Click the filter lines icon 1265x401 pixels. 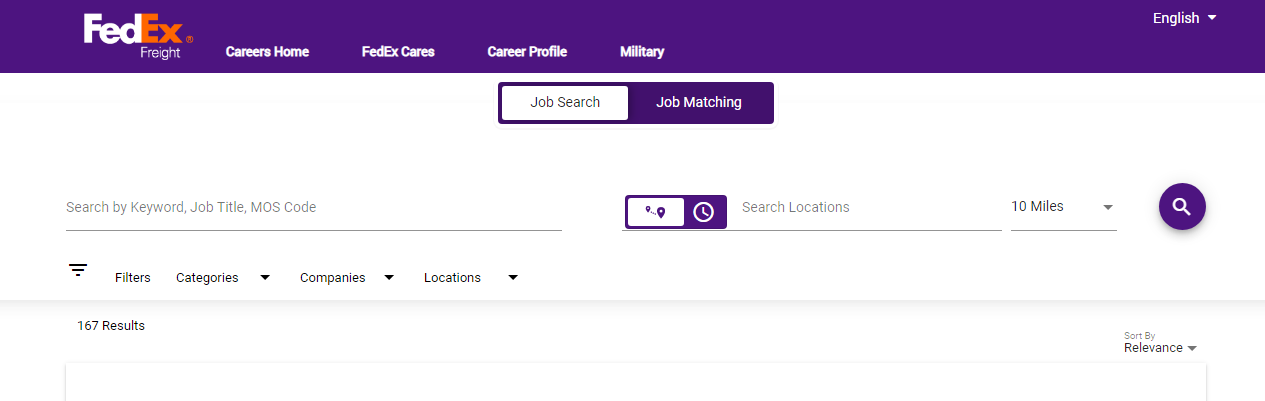78,270
